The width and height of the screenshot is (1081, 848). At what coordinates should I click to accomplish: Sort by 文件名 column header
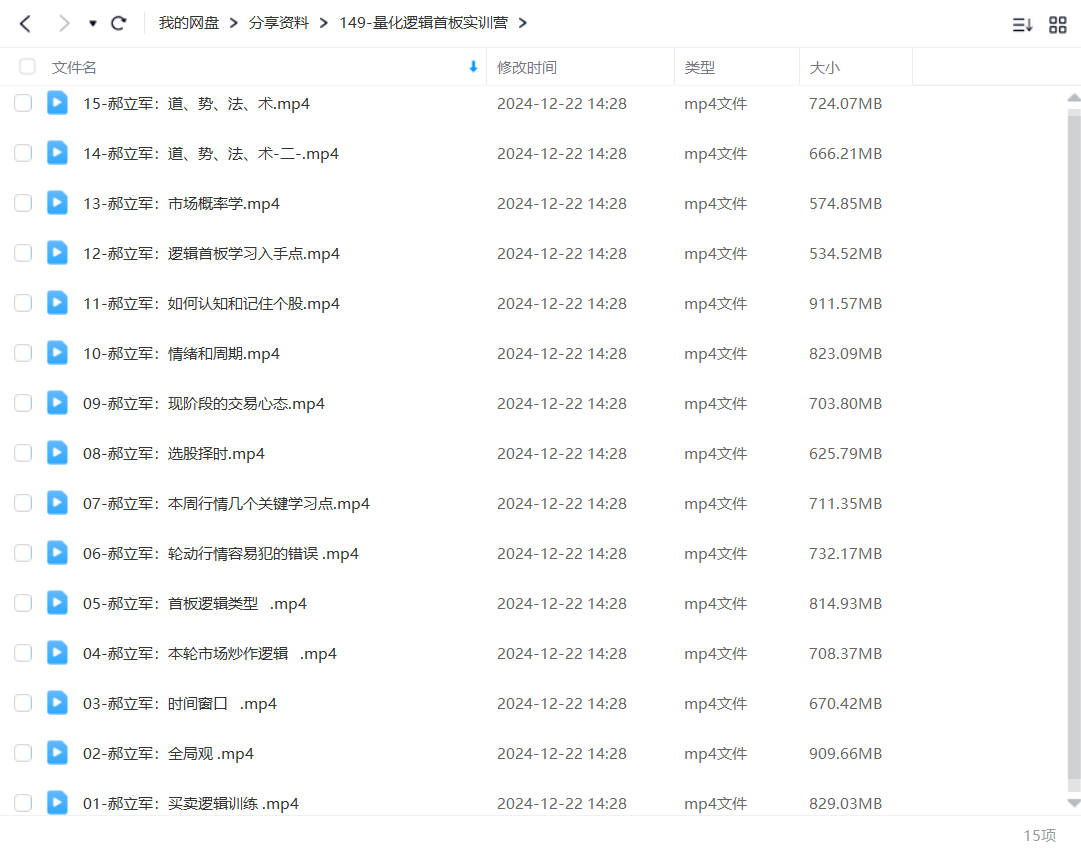coord(74,68)
